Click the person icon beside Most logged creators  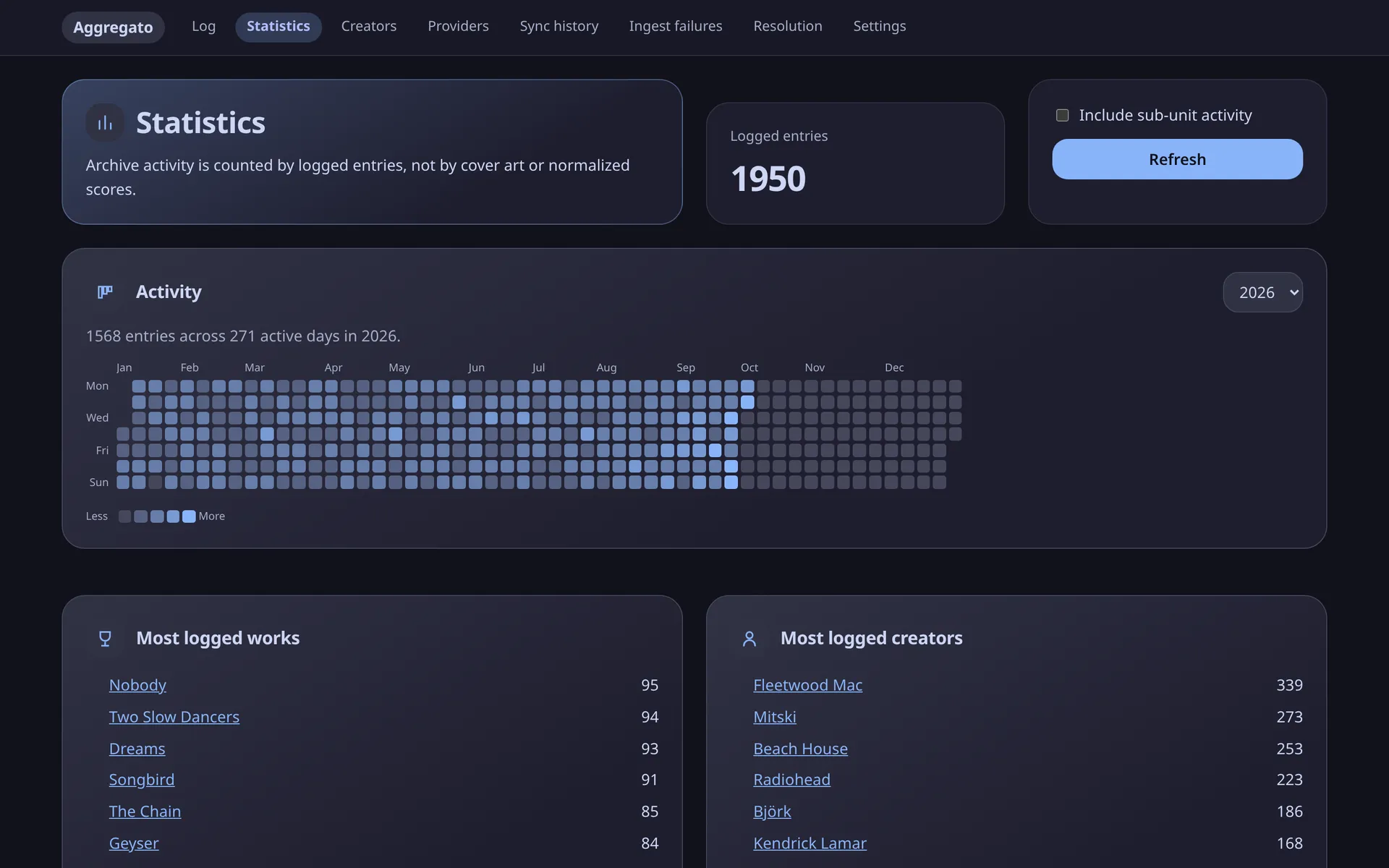pyautogui.click(x=749, y=638)
